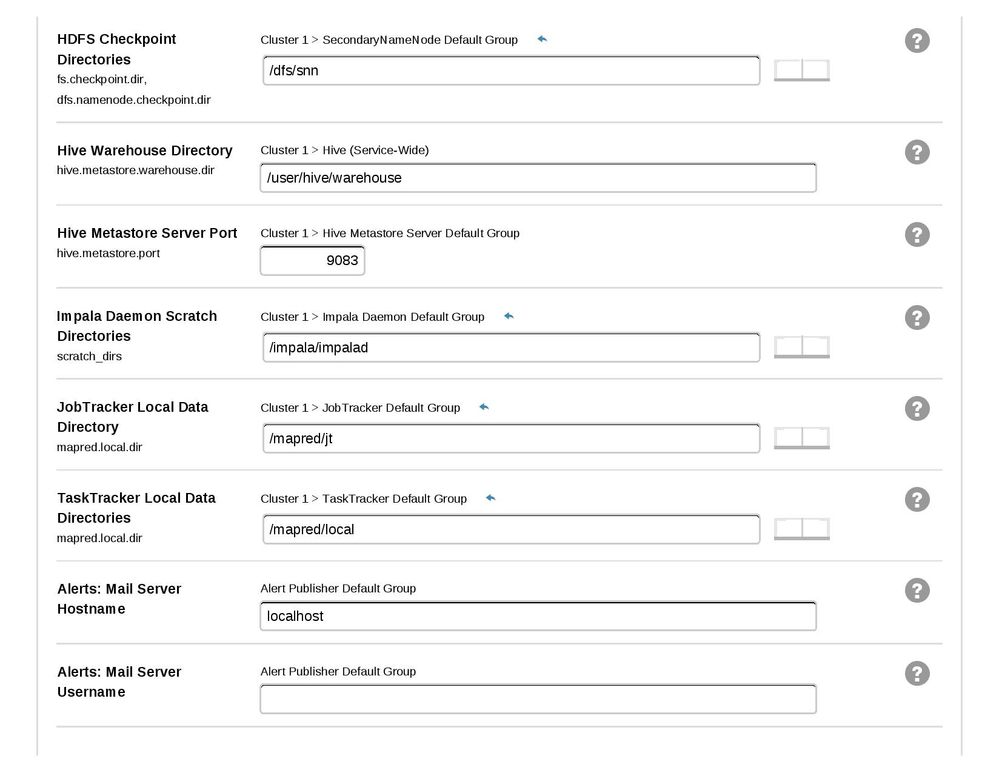Open help for Hive Warehouse Directory

[916, 151]
